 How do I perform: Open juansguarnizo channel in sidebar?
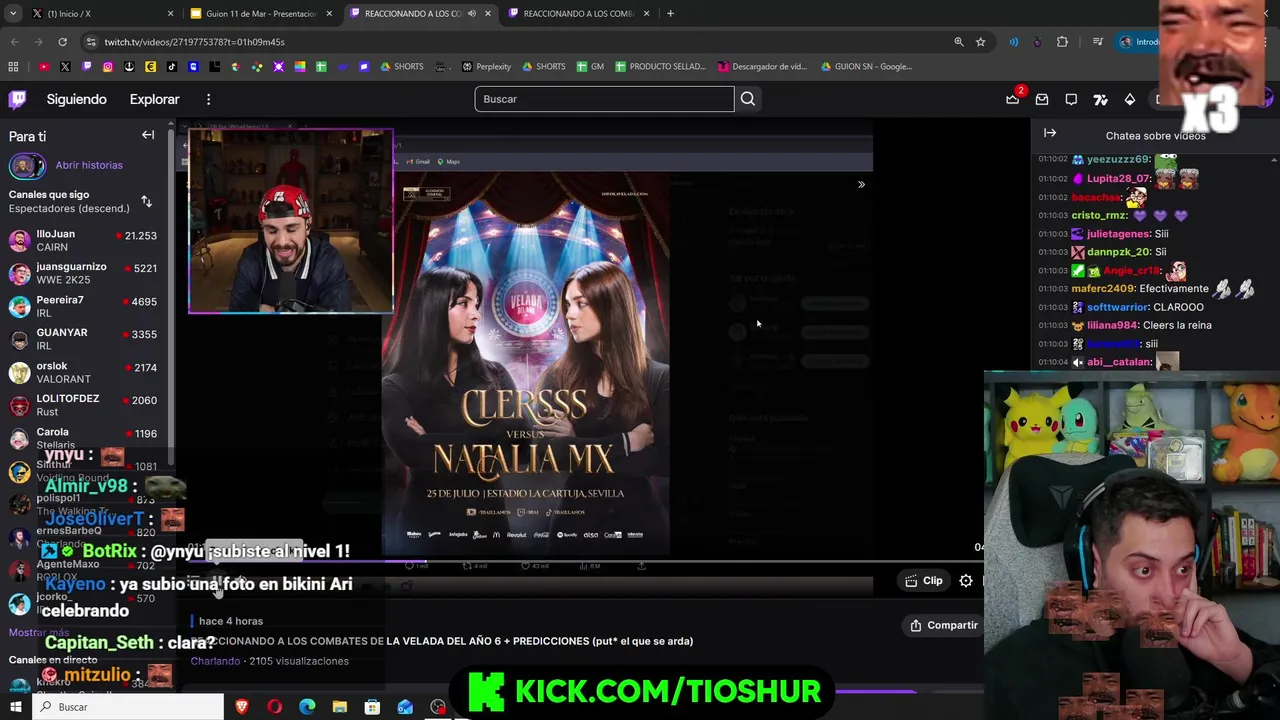(83, 273)
